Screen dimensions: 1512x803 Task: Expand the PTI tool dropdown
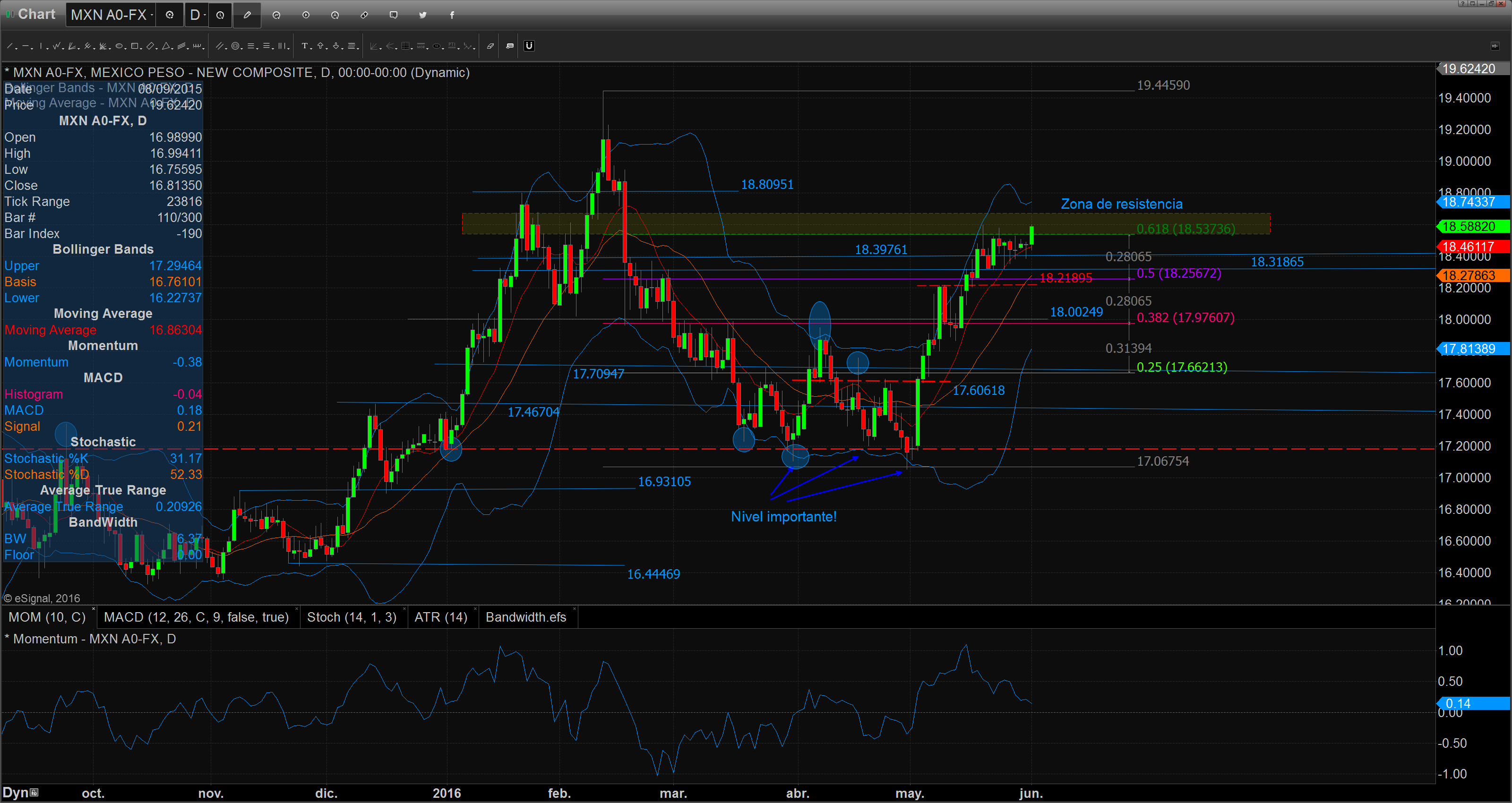click(459, 49)
